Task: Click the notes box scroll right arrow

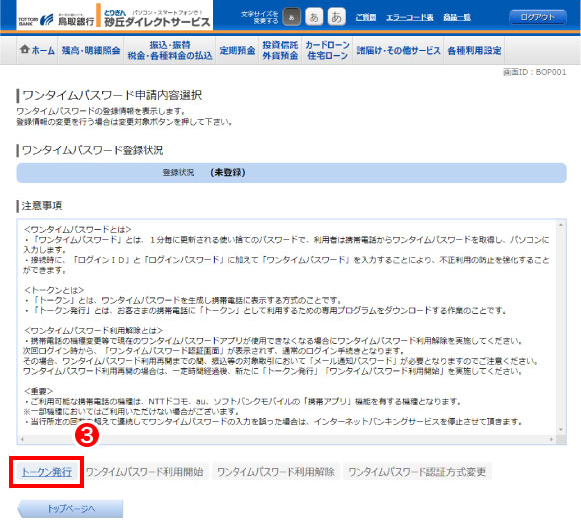Action: [x=551, y=439]
